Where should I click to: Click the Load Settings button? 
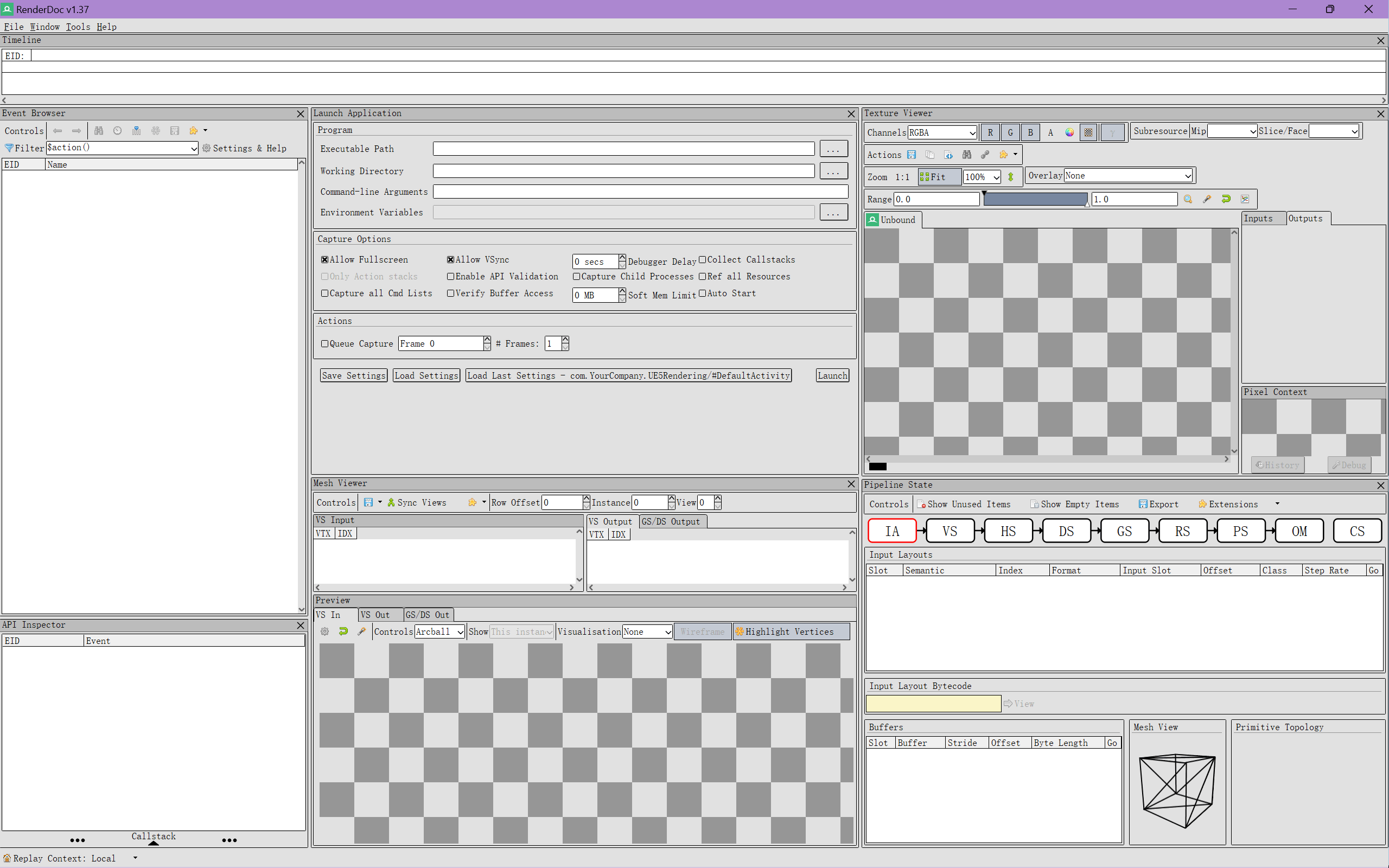click(426, 375)
